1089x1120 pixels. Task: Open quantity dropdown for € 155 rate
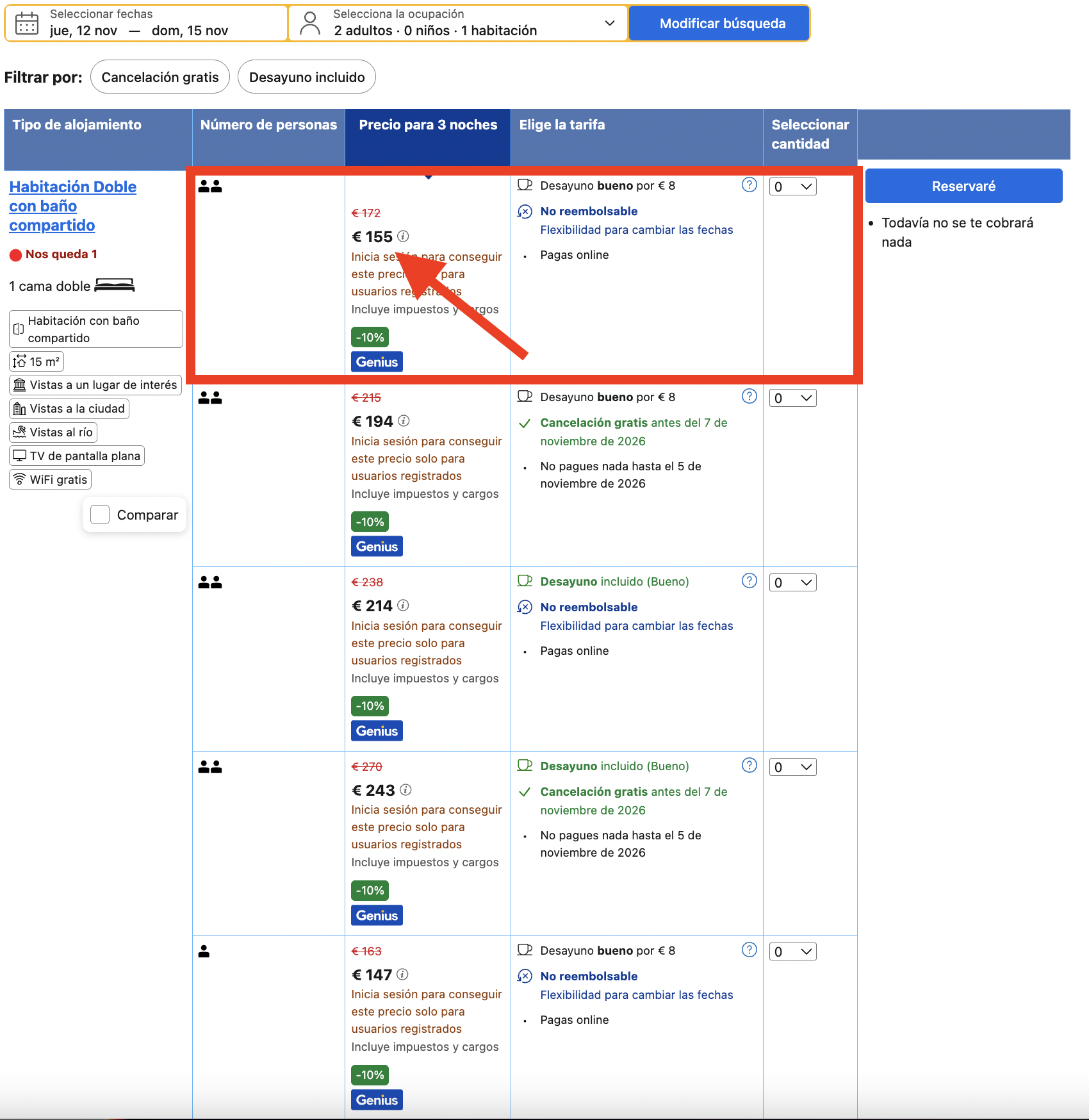792,186
